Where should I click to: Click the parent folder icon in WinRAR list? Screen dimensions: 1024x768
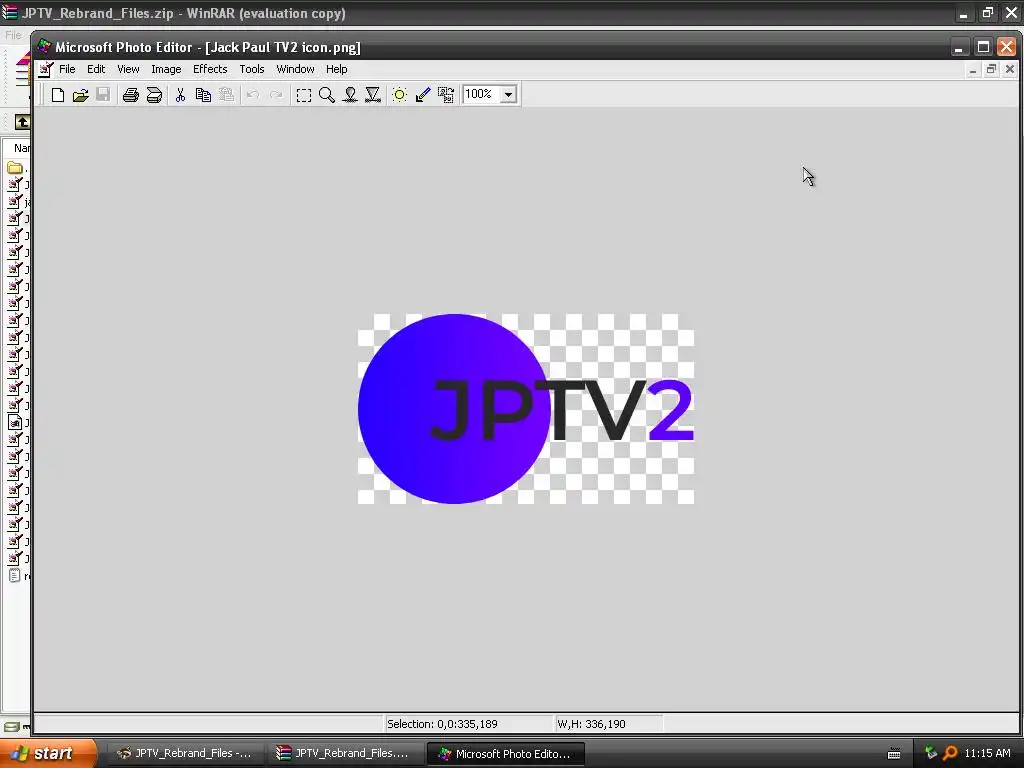[x=15, y=168]
